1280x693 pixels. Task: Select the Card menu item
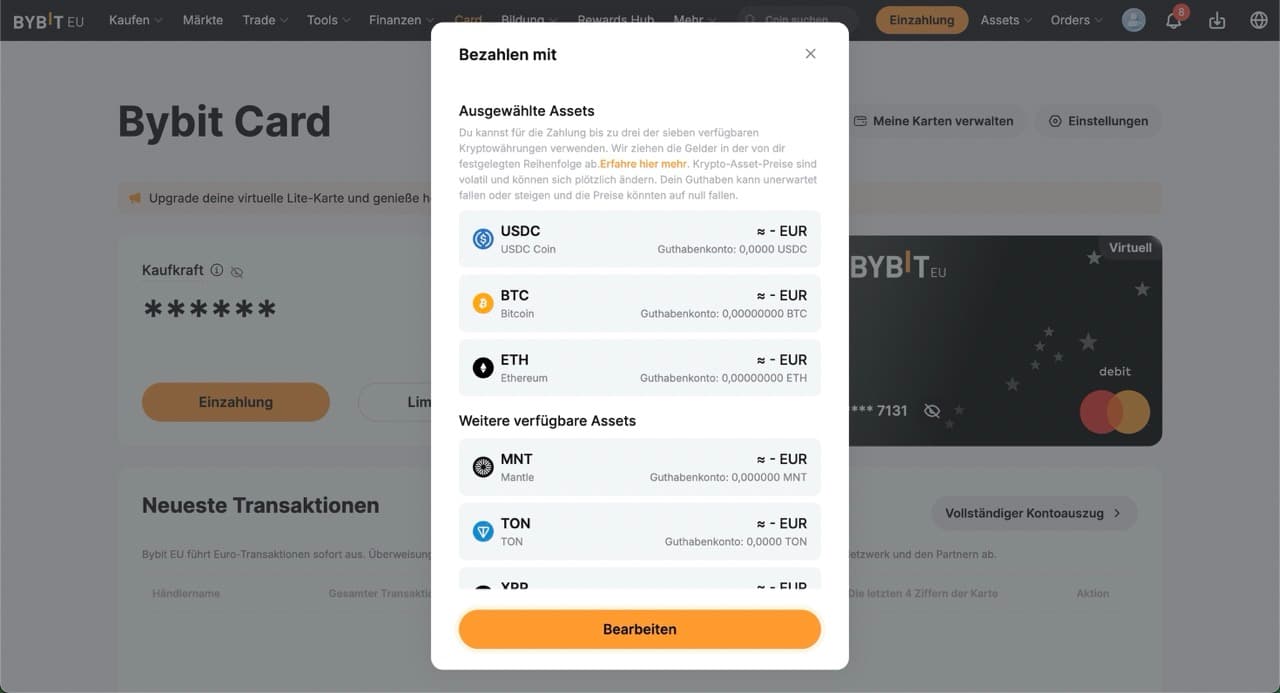click(468, 19)
